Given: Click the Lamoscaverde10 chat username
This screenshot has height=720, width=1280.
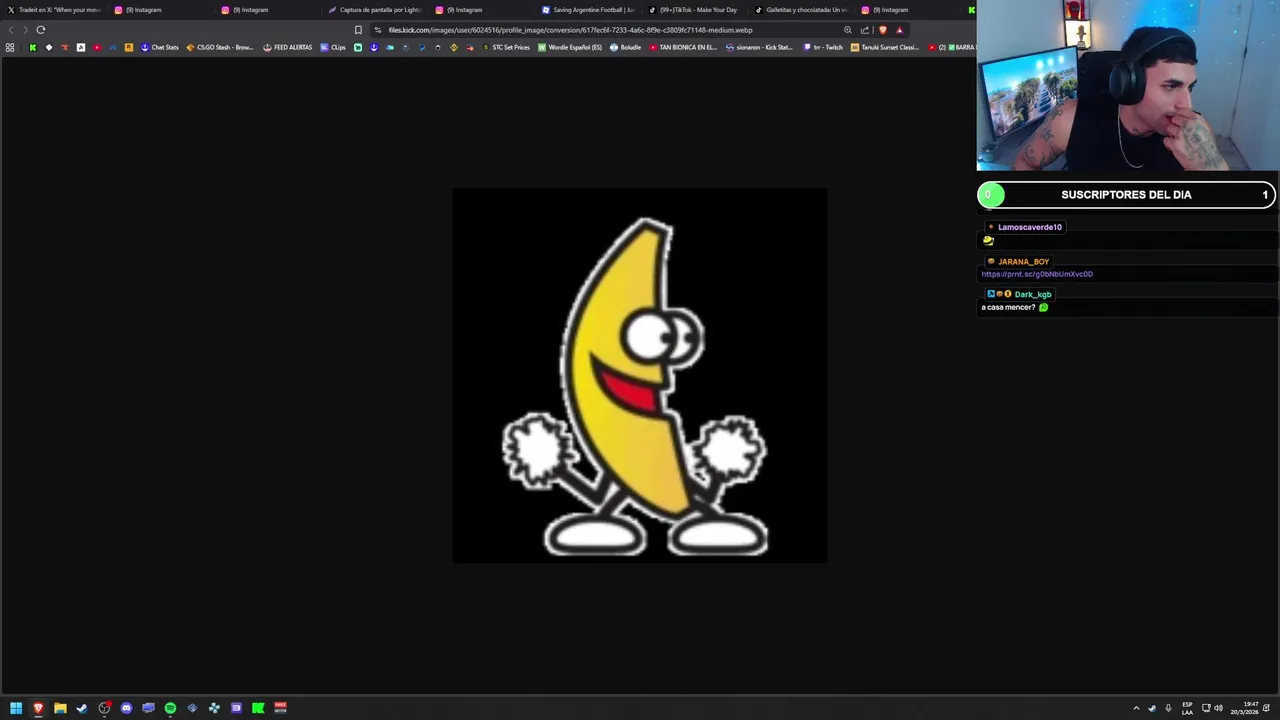Looking at the screenshot, I should (x=1029, y=227).
